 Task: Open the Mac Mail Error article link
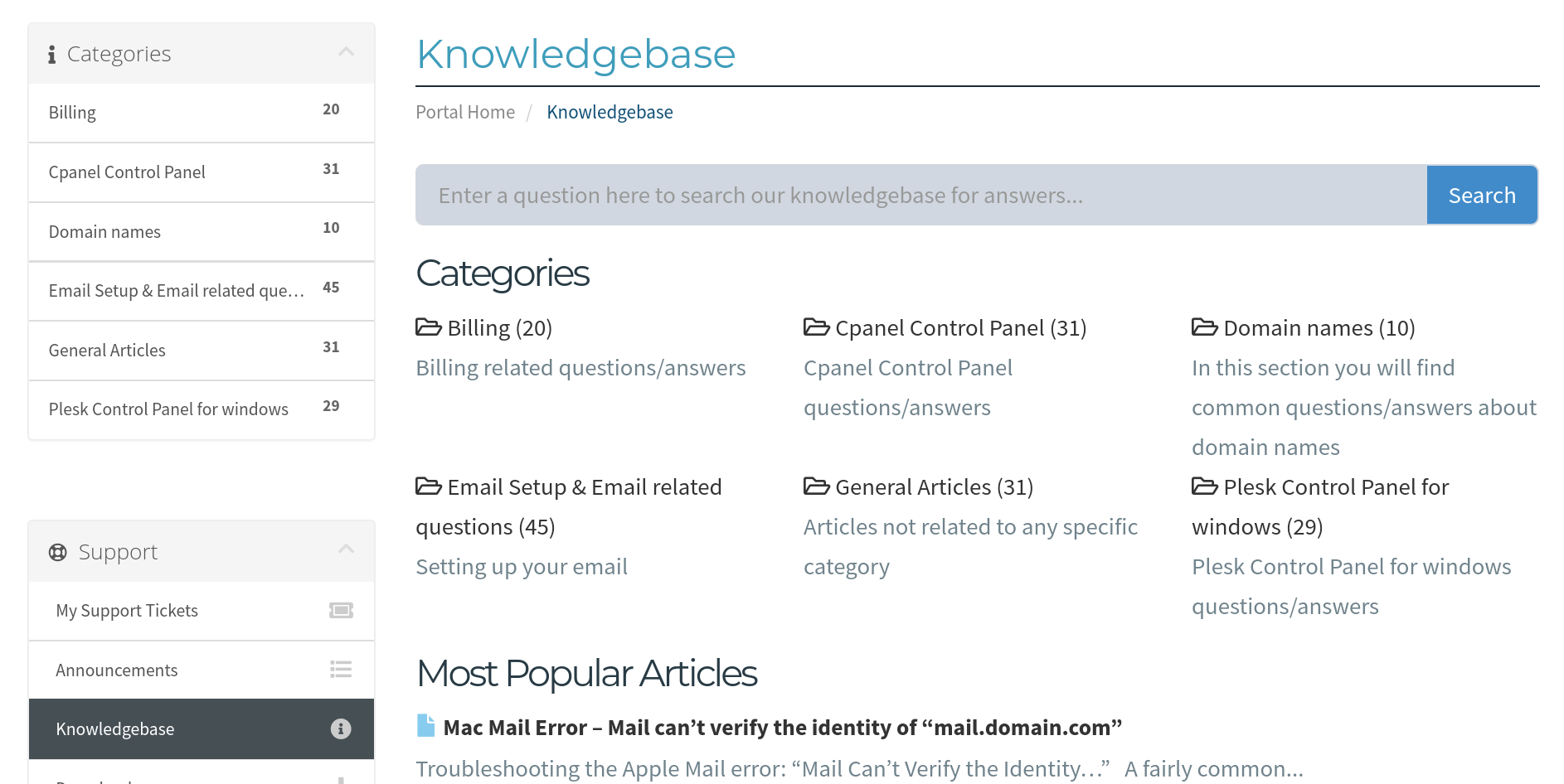coord(783,728)
